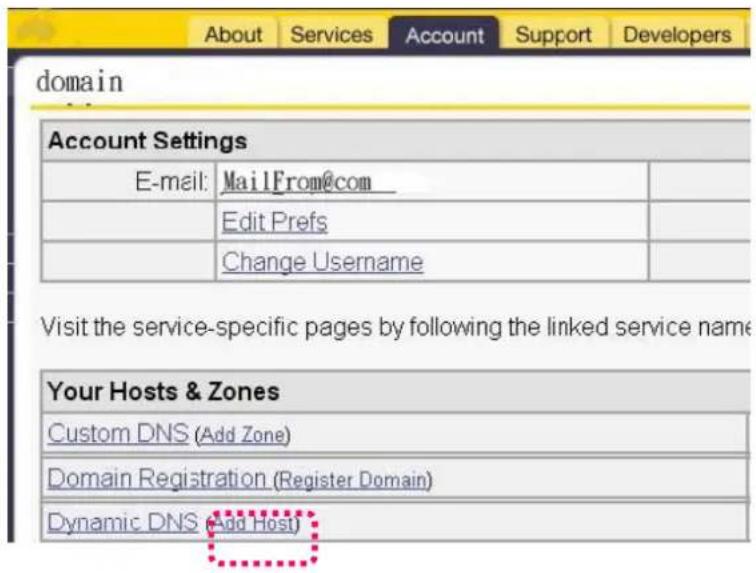Open the Developers tab
This screenshot has width=756, height=573.
point(677,34)
